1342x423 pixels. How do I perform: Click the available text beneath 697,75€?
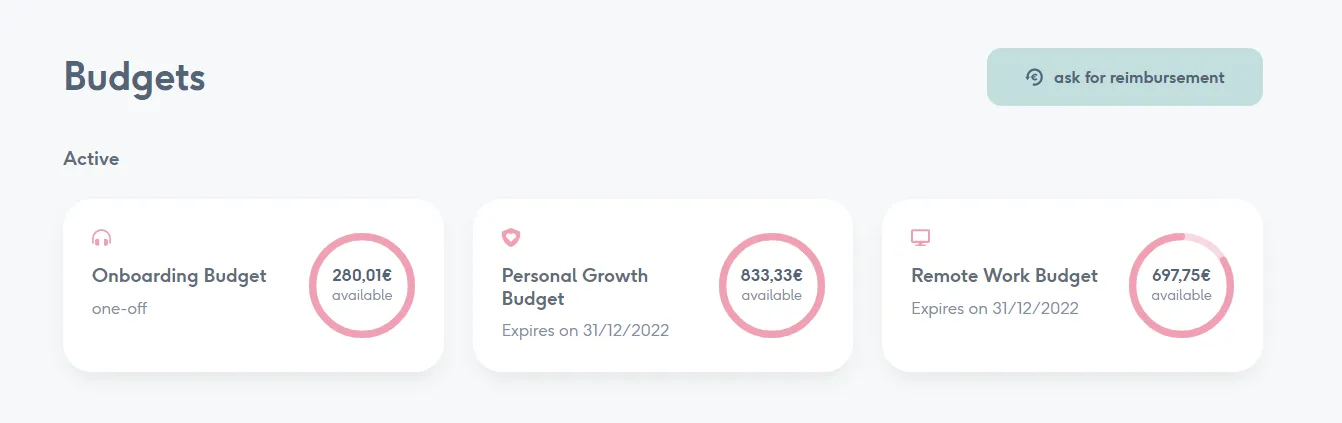coord(1181,296)
